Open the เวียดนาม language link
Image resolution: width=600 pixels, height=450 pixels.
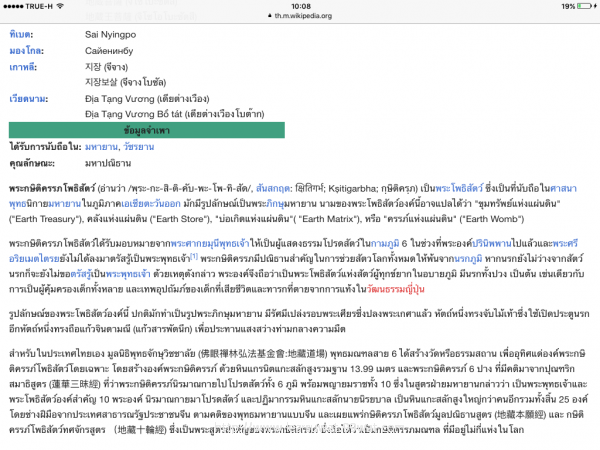point(28,99)
